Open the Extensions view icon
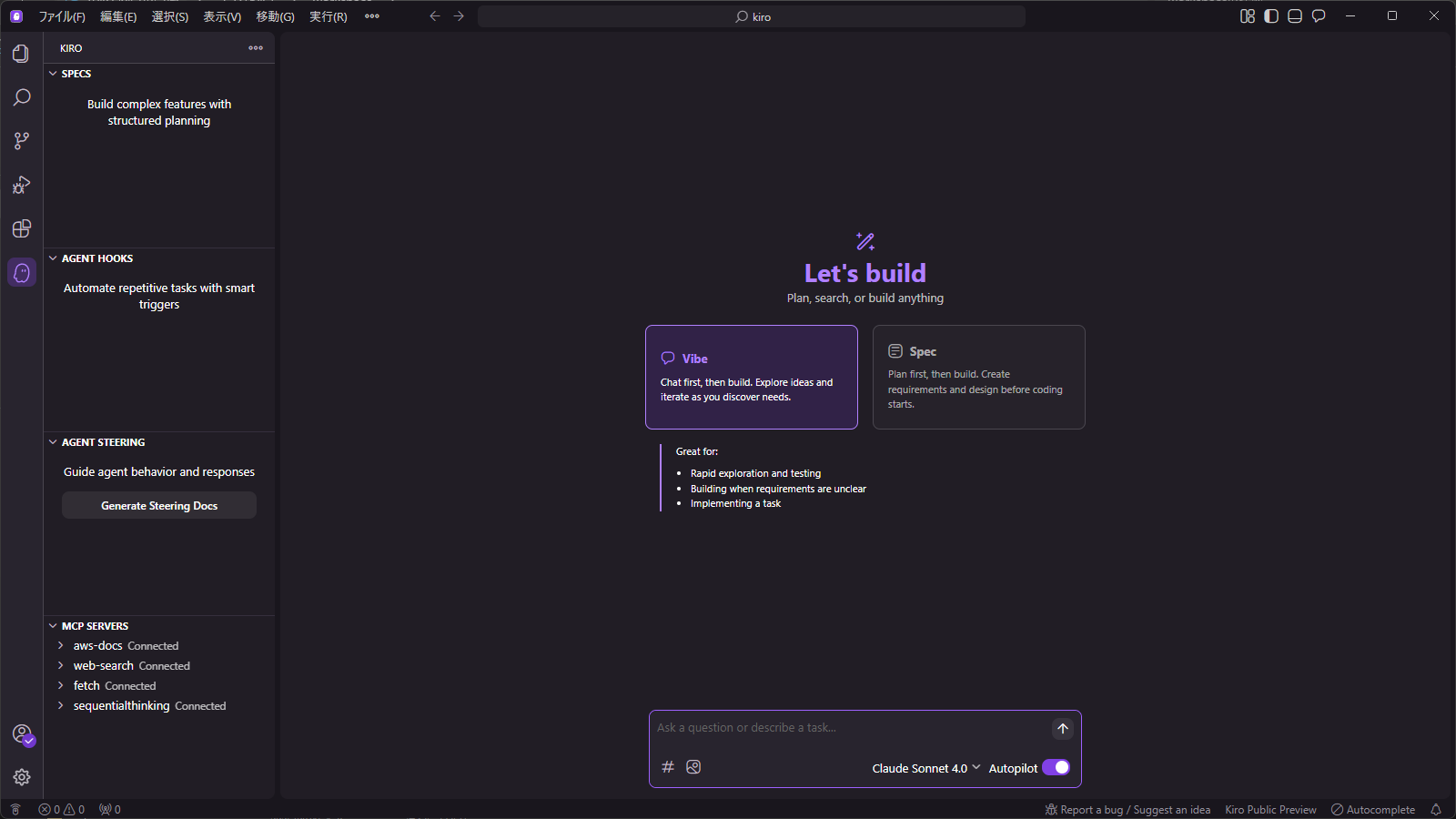The height and width of the screenshot is (819, 1456). [x=21, y=228]
